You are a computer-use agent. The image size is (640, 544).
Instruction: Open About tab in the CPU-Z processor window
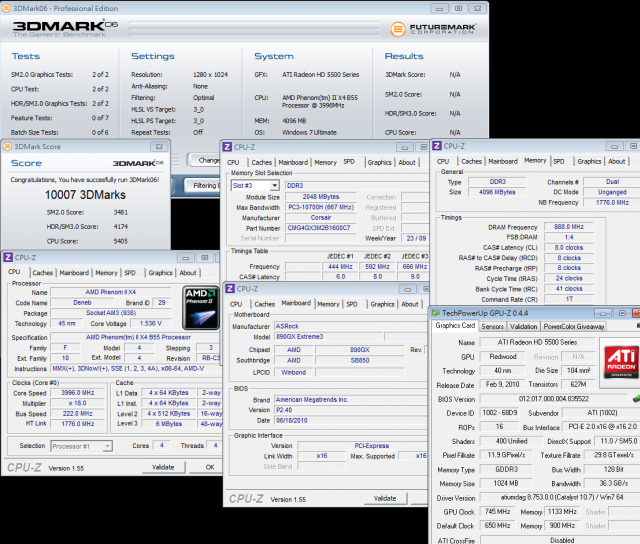point(188,273)
